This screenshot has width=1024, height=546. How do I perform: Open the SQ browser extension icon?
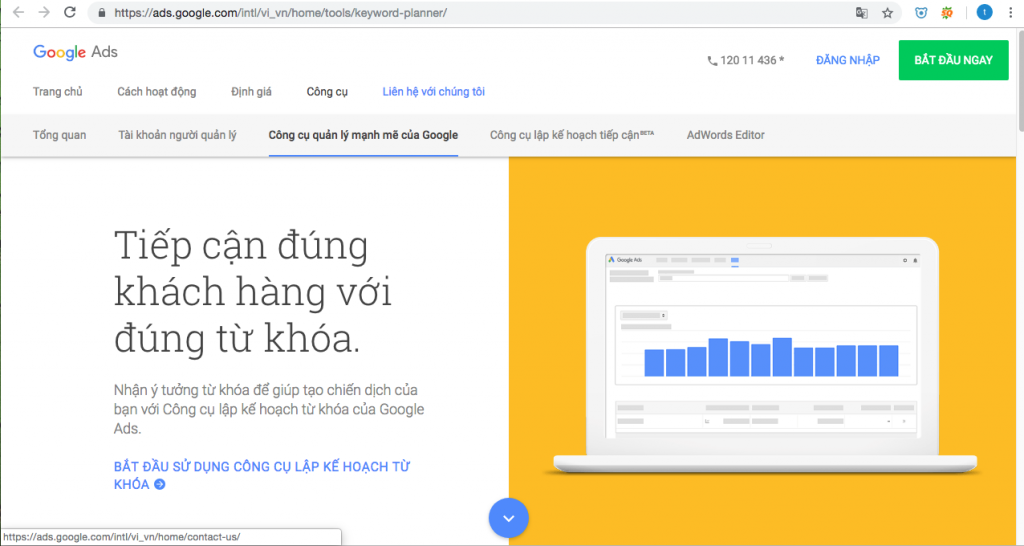[x=947, y=14]
